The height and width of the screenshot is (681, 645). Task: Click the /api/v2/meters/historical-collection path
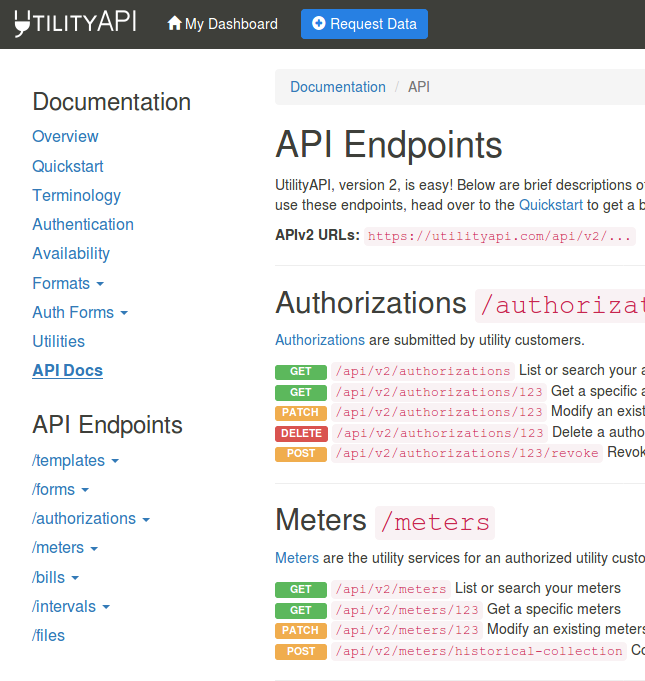pyautogui.click(x=479, y=651)
